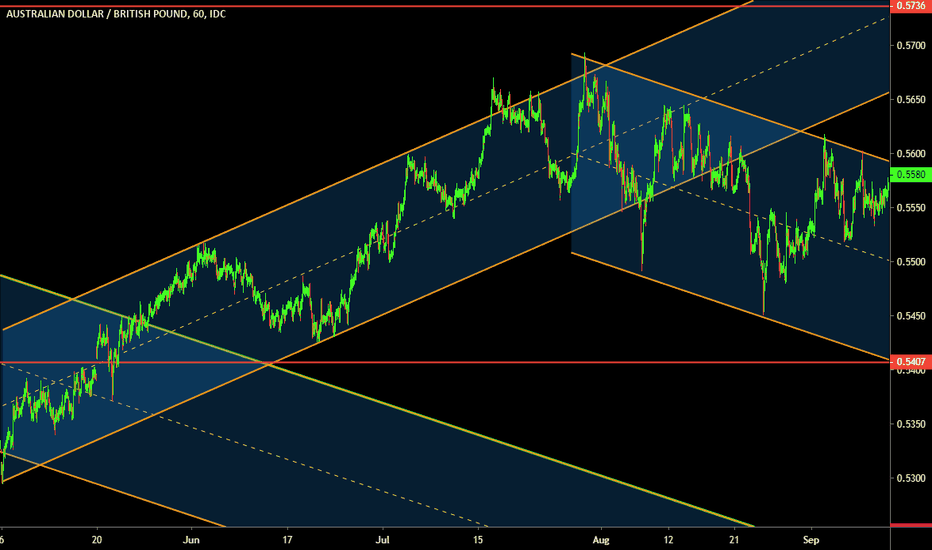Click the 0.5600 price axis value

coord(911,153)
